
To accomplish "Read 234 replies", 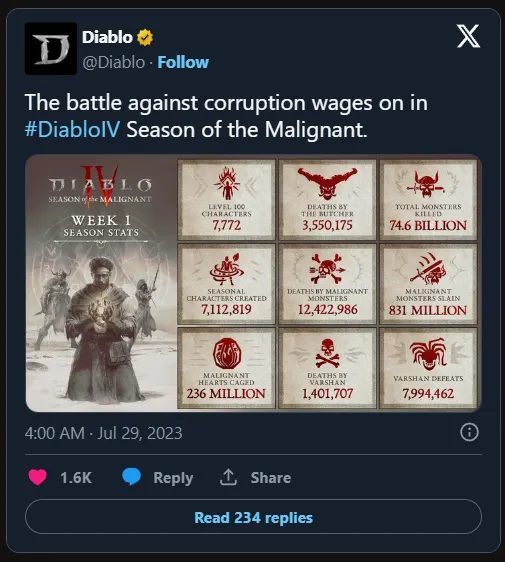I will (253, 517).
